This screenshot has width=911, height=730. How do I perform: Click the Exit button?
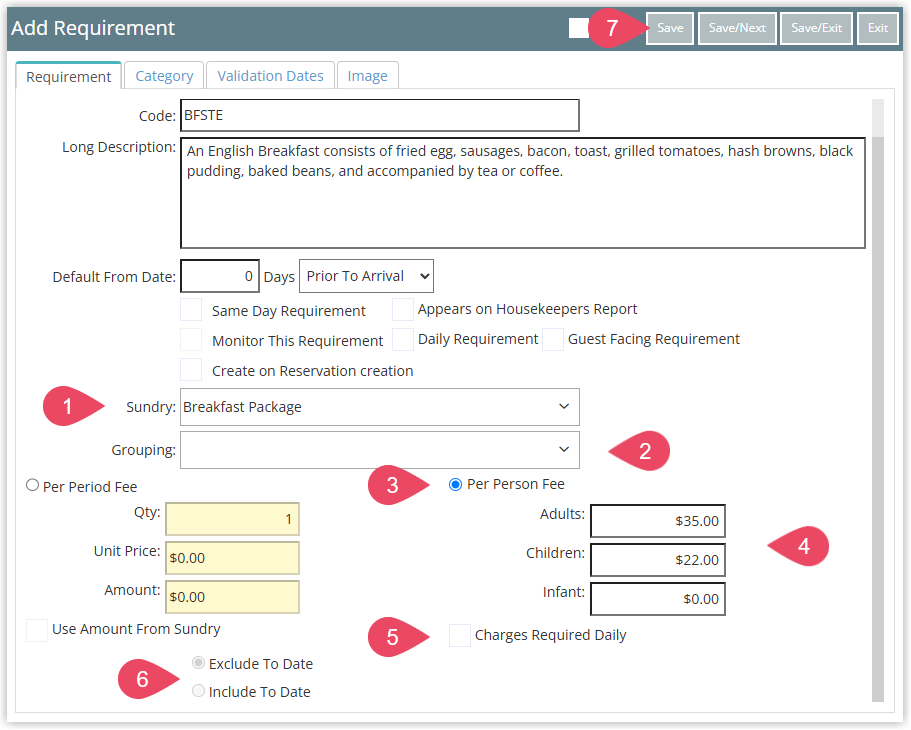(877, 28)
